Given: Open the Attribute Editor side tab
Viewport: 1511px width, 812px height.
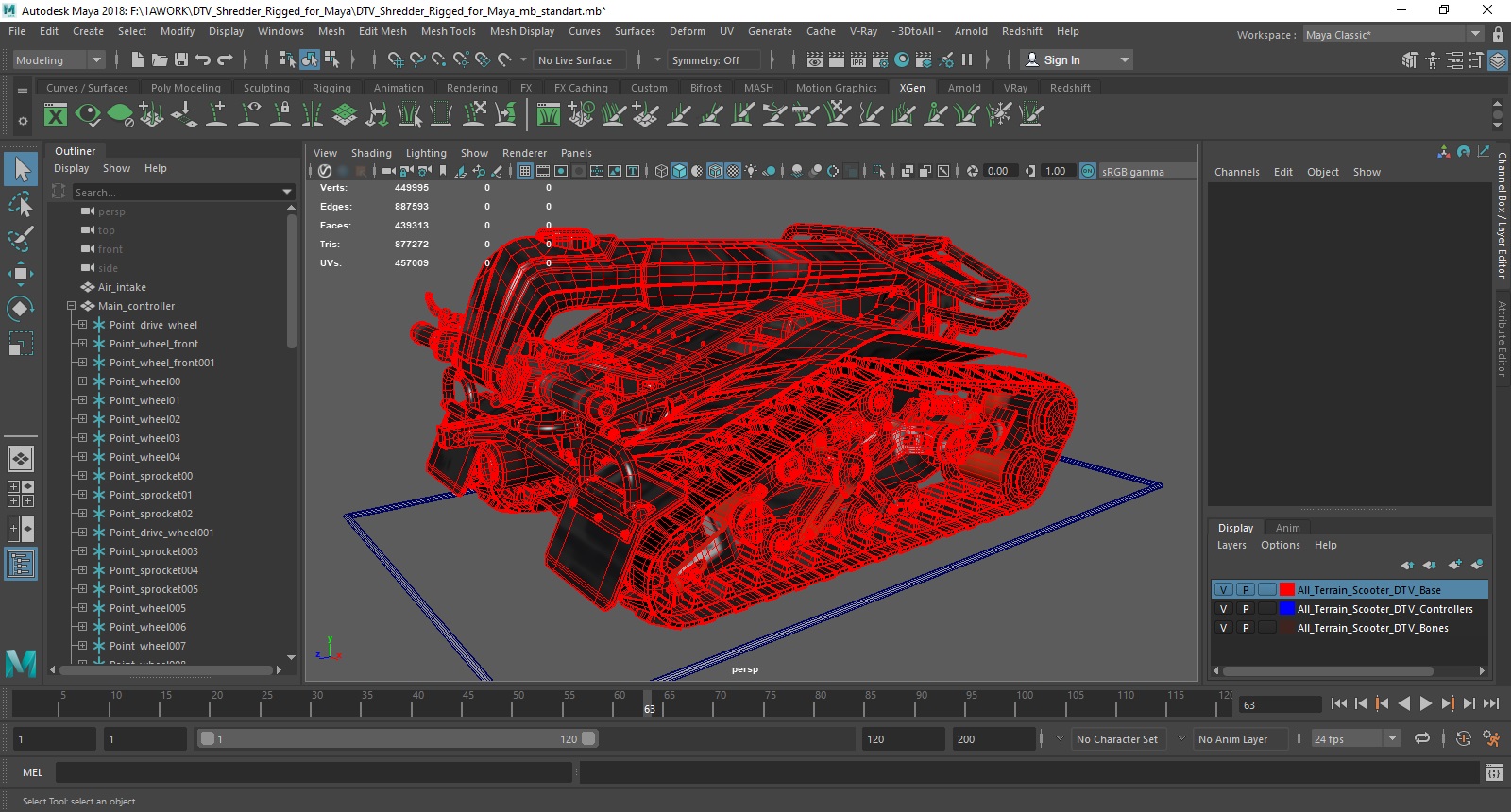Looking at the screenshot, I should pos(1502,338).
